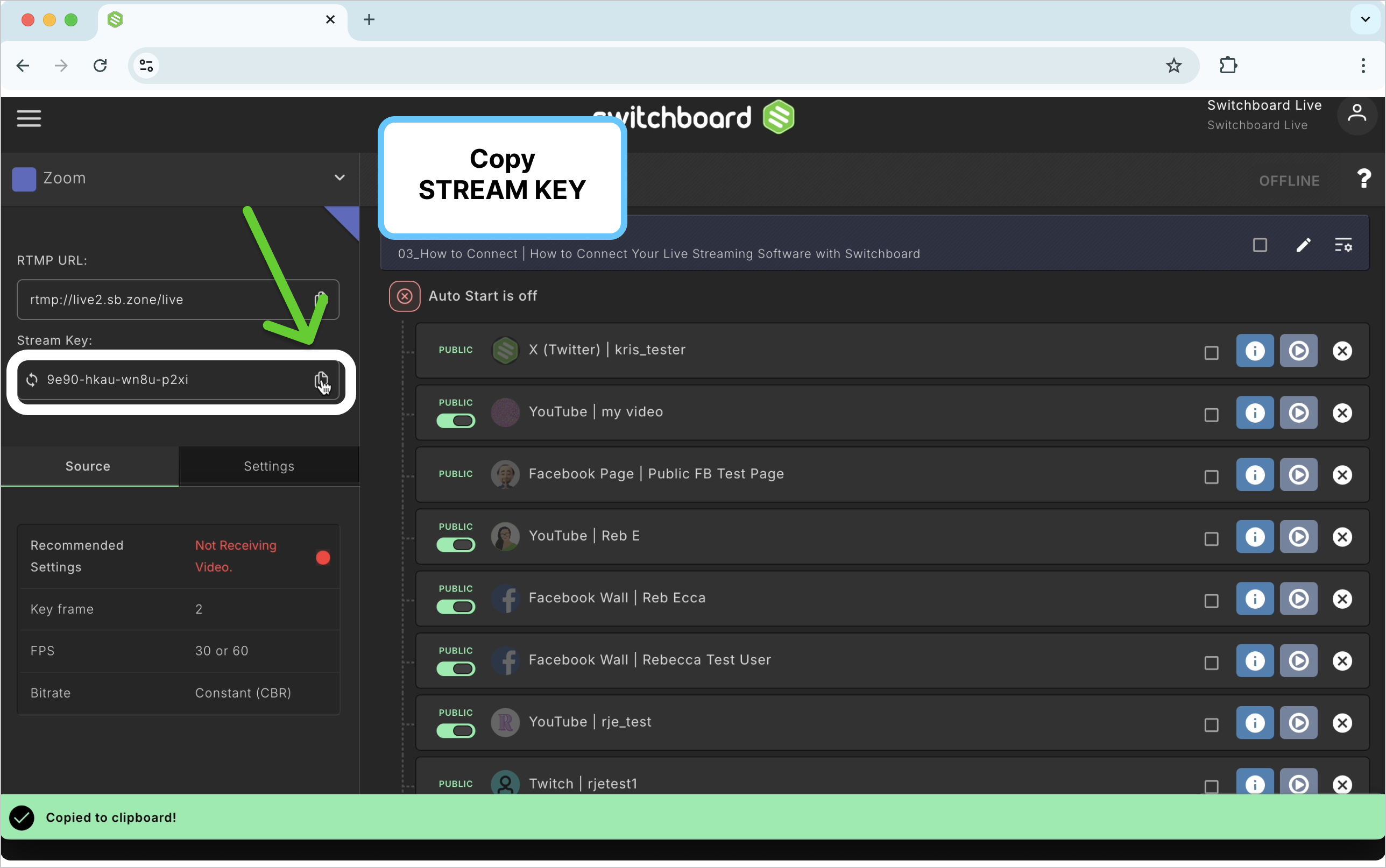Click the help question mark icon

tap(1363, 179)
